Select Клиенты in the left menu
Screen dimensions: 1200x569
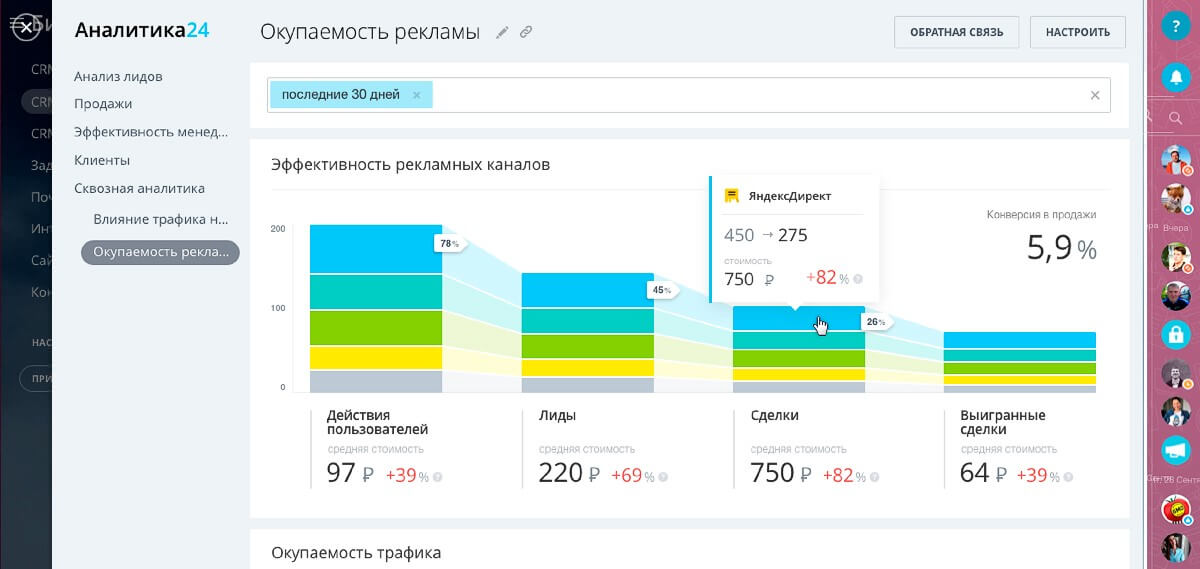(x=102, y=160)
